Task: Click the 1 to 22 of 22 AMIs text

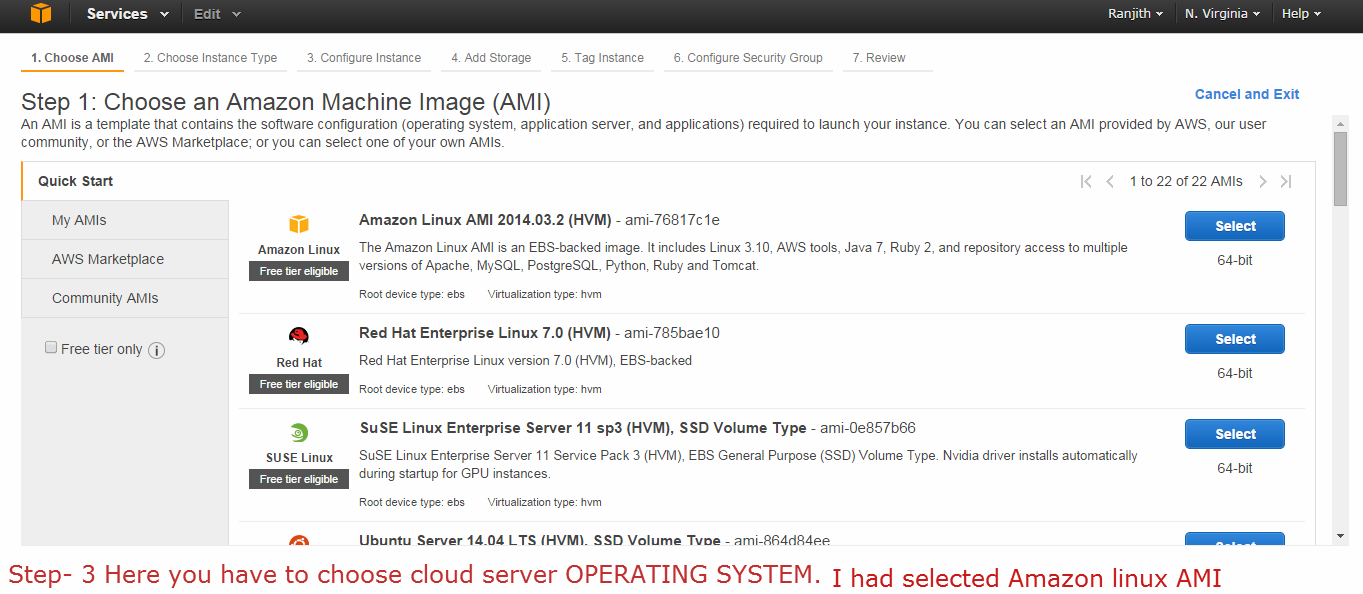Action: pos(1186,181)
